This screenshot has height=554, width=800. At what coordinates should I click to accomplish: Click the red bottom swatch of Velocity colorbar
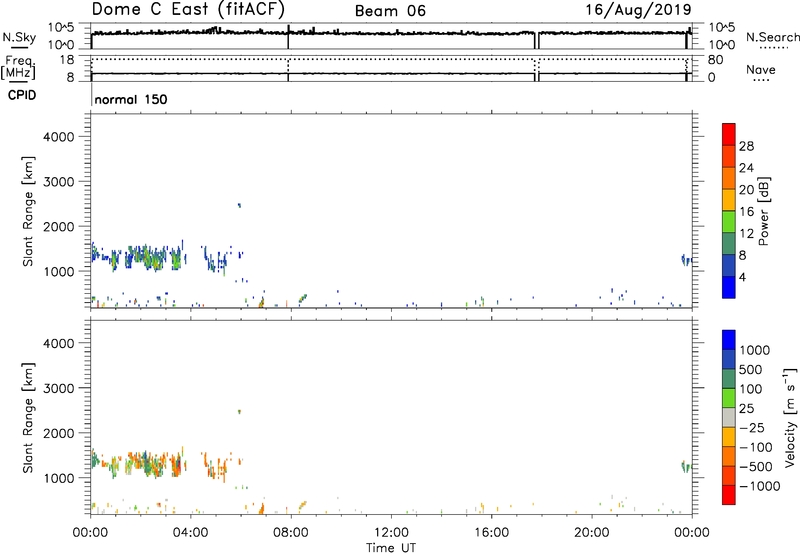(729, 495)
